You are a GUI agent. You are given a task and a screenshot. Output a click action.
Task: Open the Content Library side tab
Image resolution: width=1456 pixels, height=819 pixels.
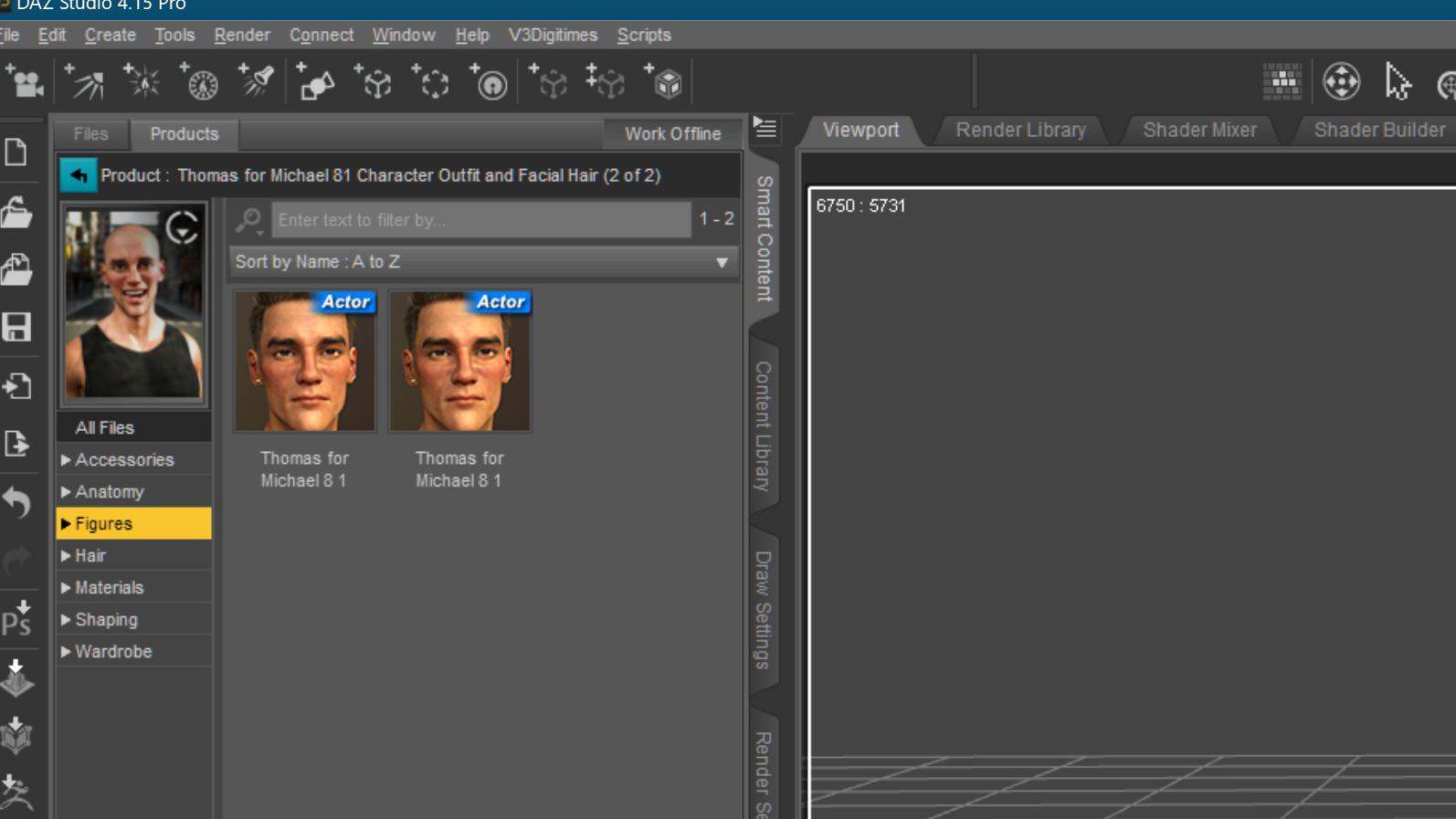[764, 426]
